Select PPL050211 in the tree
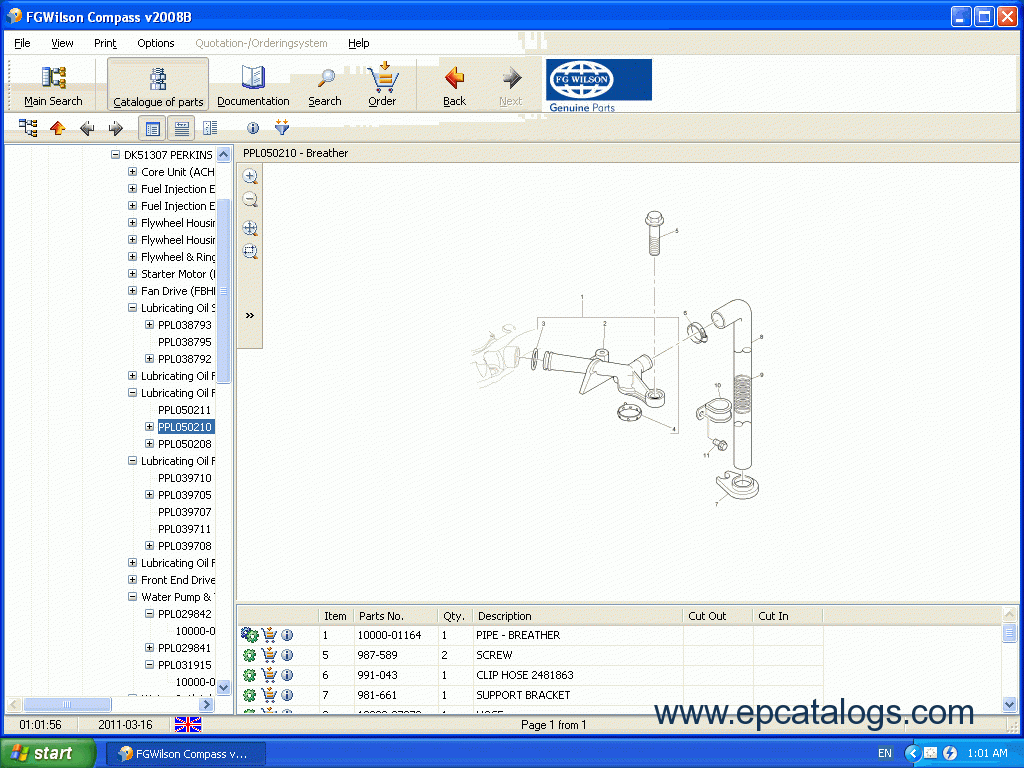Viewport: 1024px width, 768px height. tap(185, 409)
